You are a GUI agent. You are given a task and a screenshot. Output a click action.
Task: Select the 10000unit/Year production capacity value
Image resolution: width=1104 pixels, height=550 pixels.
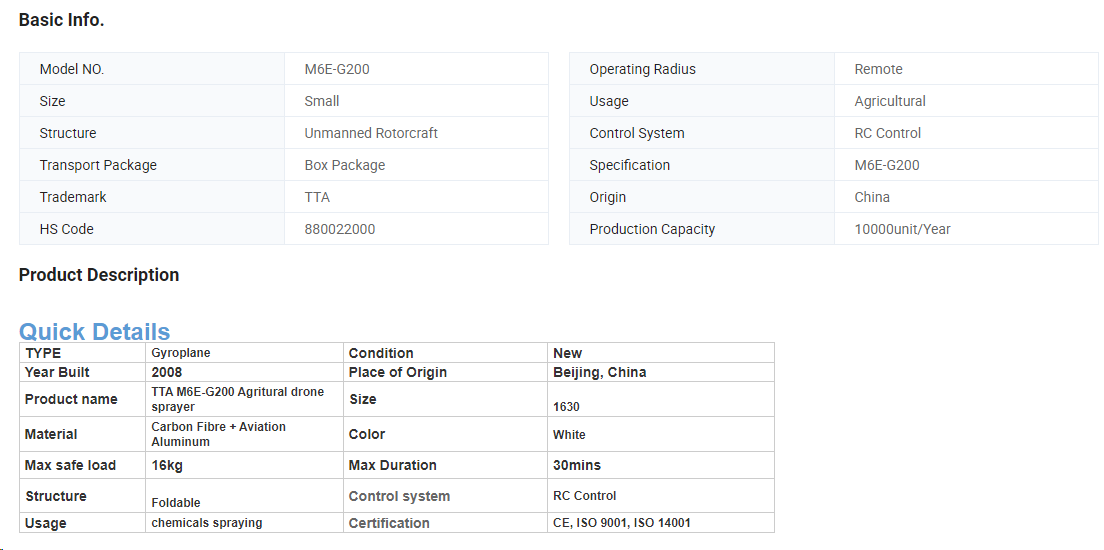(x=902, y=229)
